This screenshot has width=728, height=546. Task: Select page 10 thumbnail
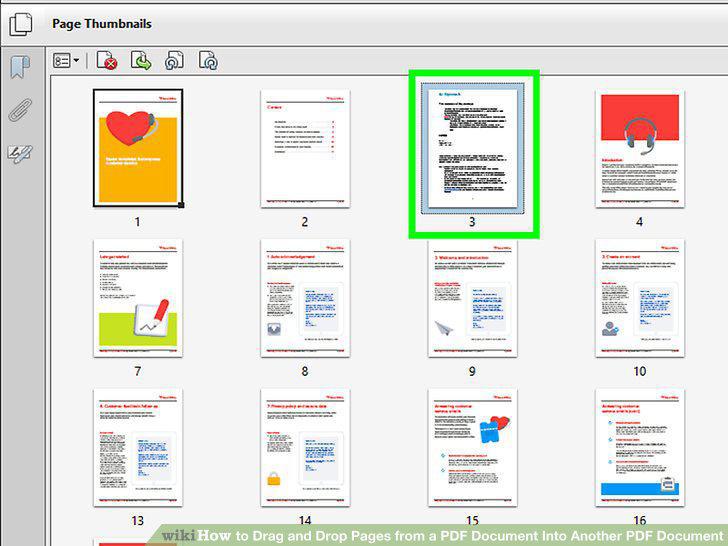pos(640,298)
